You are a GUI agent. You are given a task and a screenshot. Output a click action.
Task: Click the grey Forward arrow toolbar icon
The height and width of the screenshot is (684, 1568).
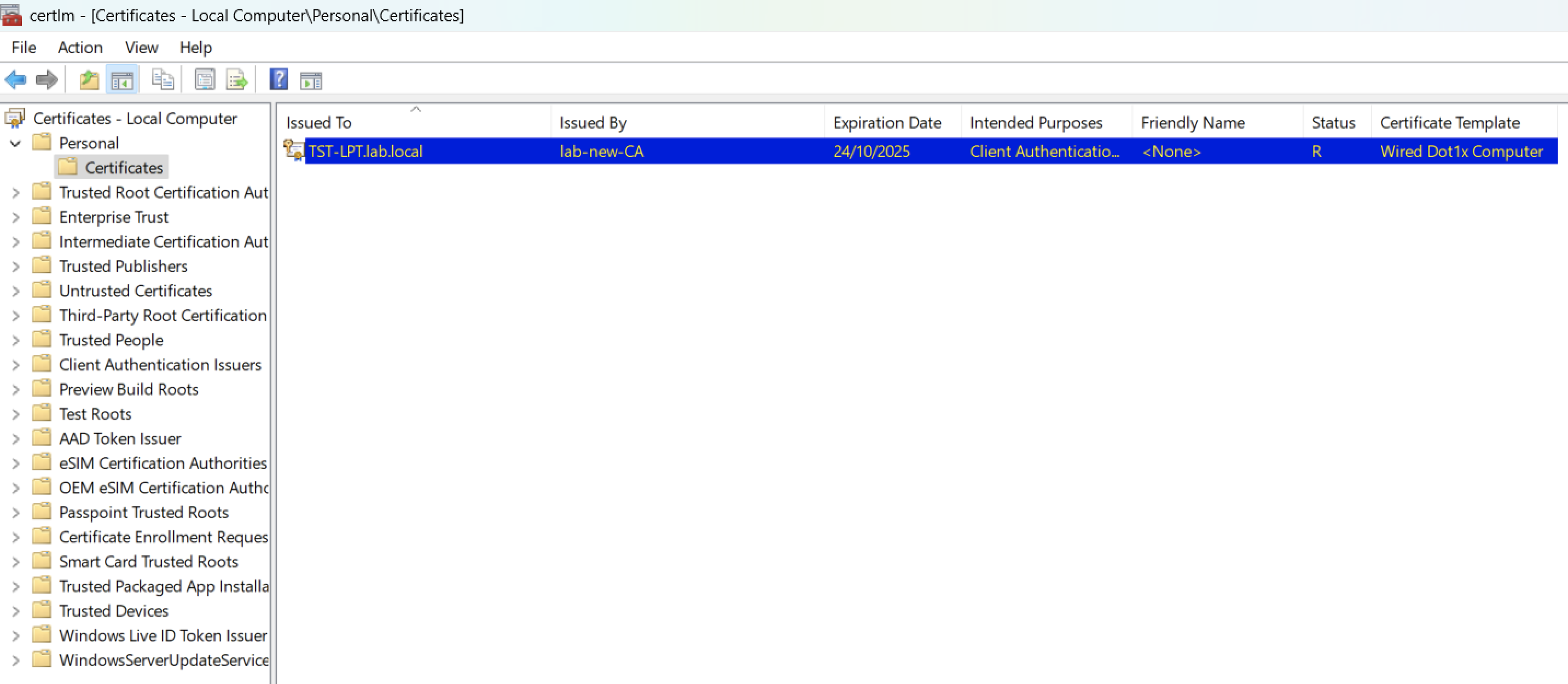tap(47, 80)
